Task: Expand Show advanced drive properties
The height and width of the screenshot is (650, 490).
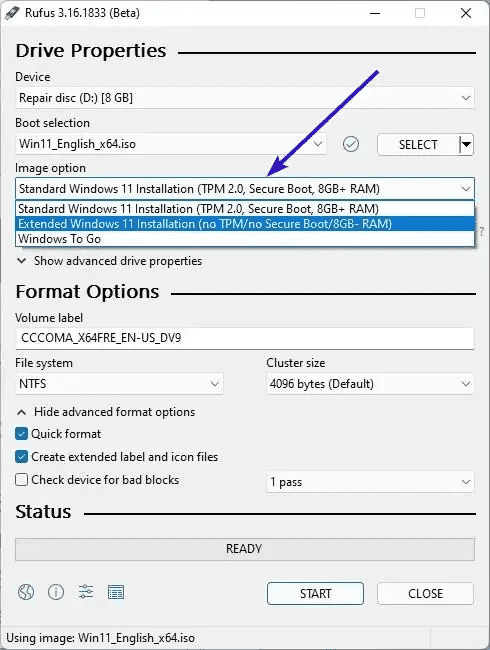Action: click(109, 261)
